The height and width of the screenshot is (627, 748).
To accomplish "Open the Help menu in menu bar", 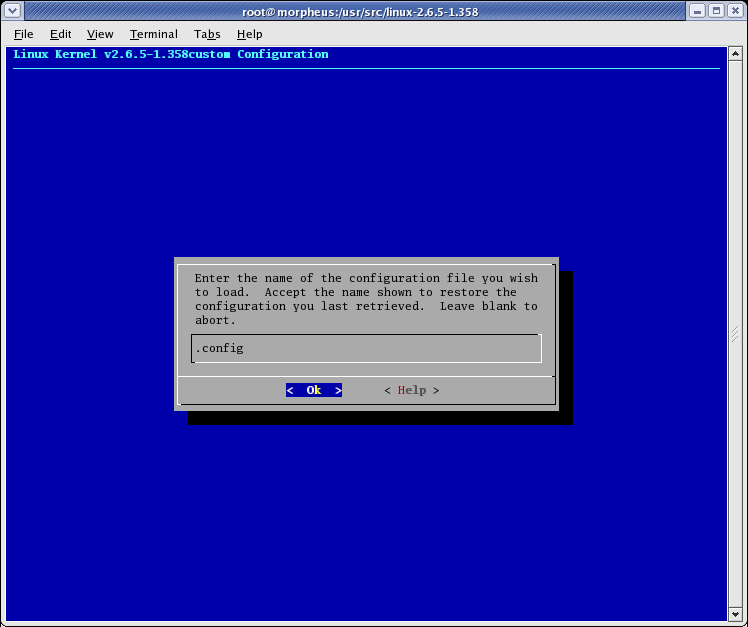I will 249,34.
